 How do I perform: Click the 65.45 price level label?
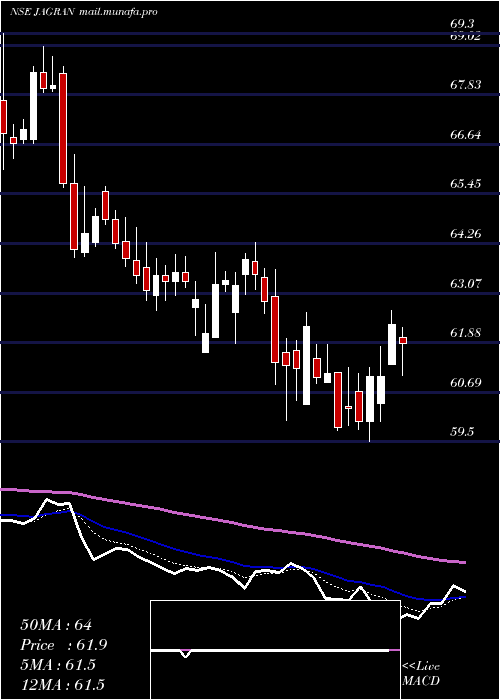point(464,183)
